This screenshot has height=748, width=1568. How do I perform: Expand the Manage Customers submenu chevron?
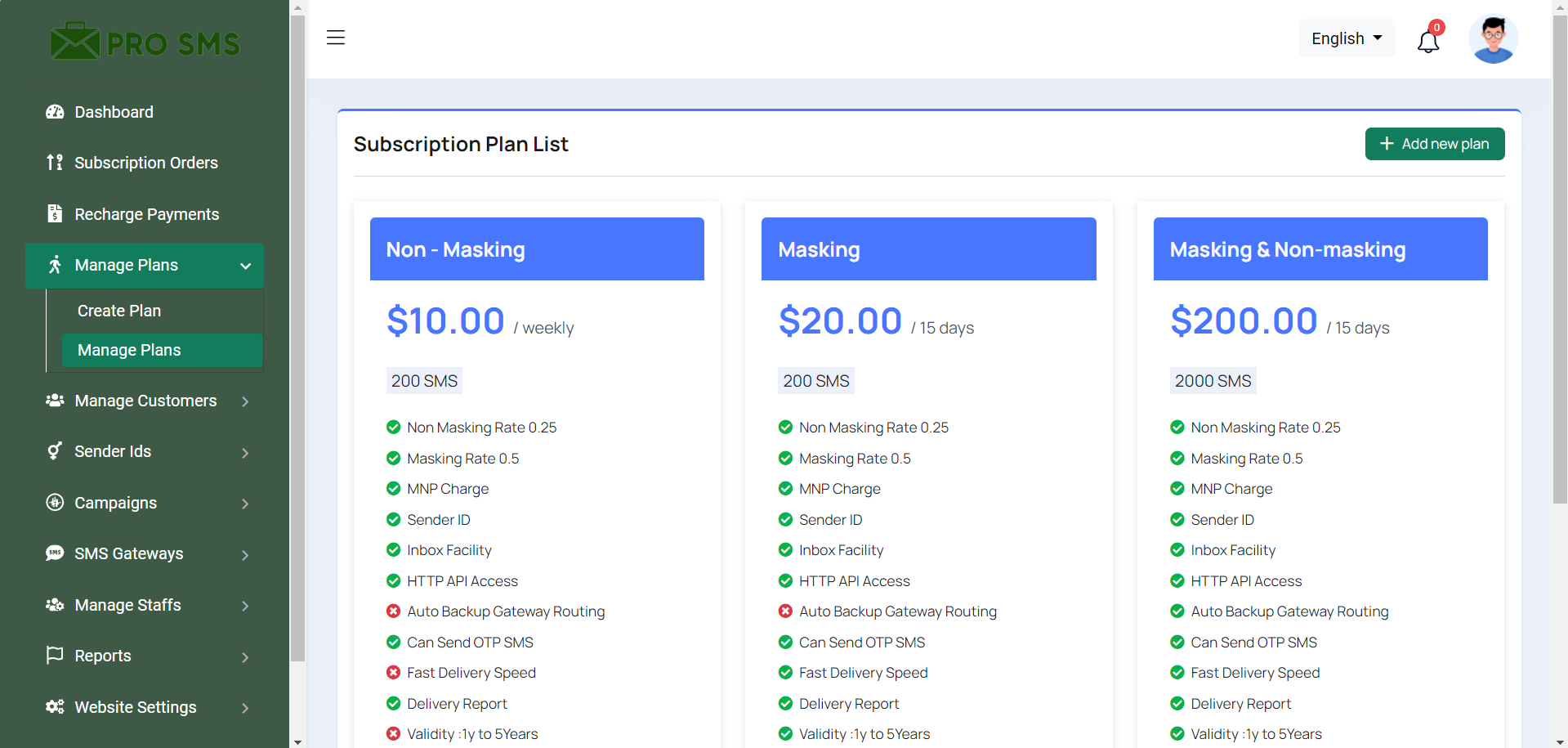pos(245,401)
